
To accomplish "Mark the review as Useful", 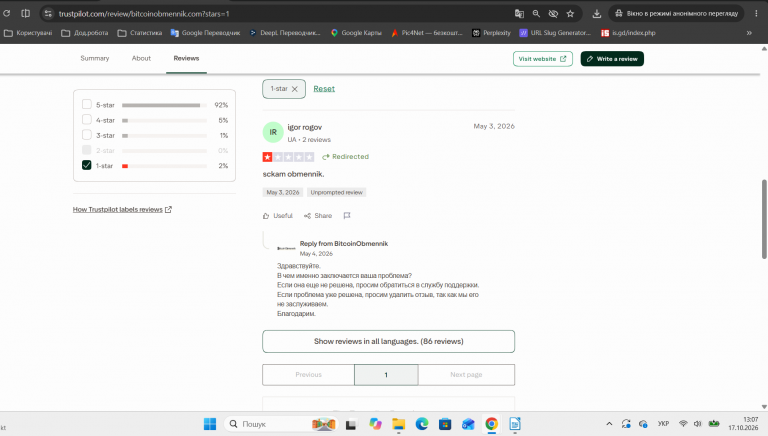I will pyautogui.click(x=278, y=216).
